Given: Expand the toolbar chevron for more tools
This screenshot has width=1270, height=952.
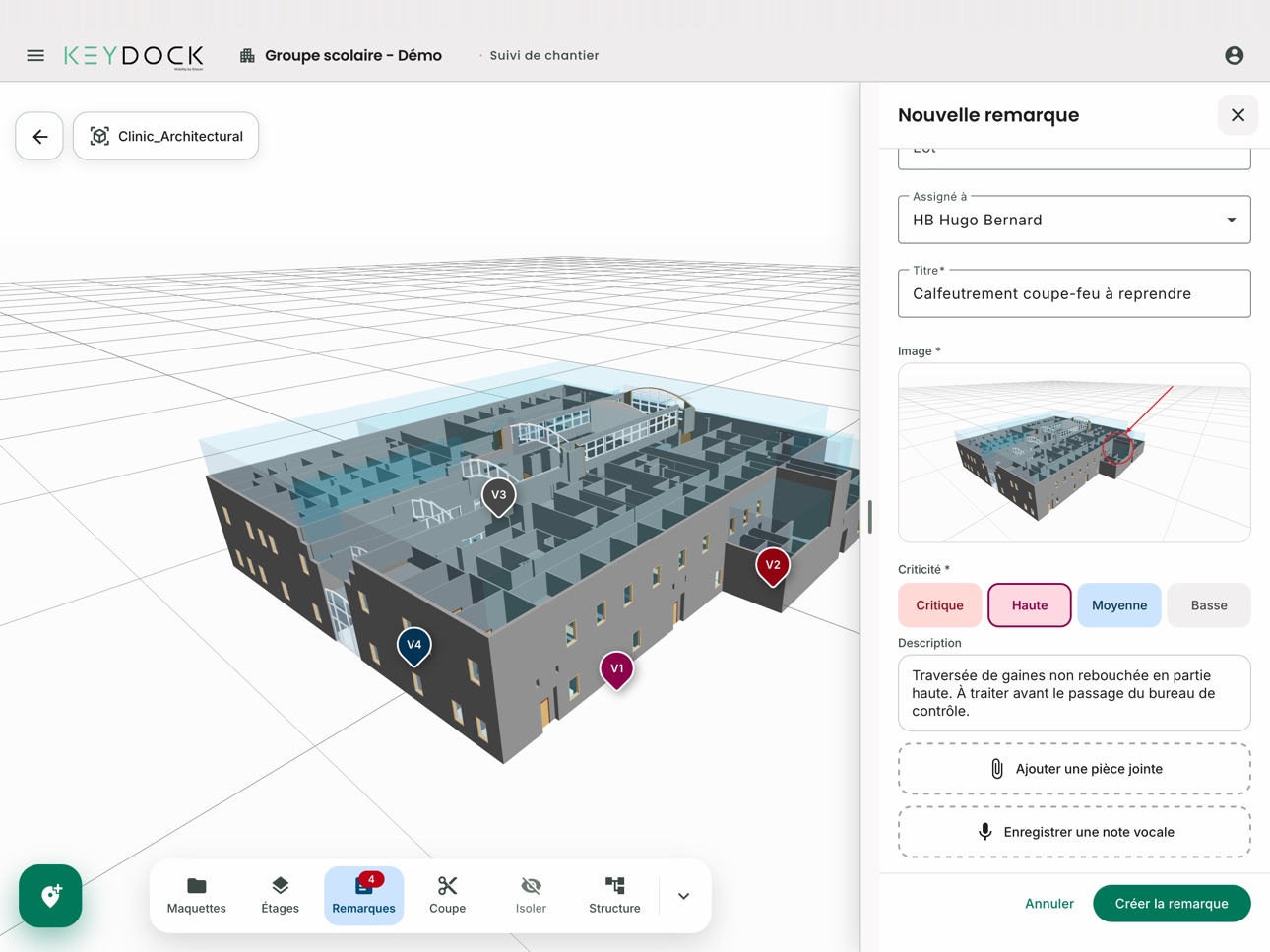Looking at the screenshot, I should [684, 896].
